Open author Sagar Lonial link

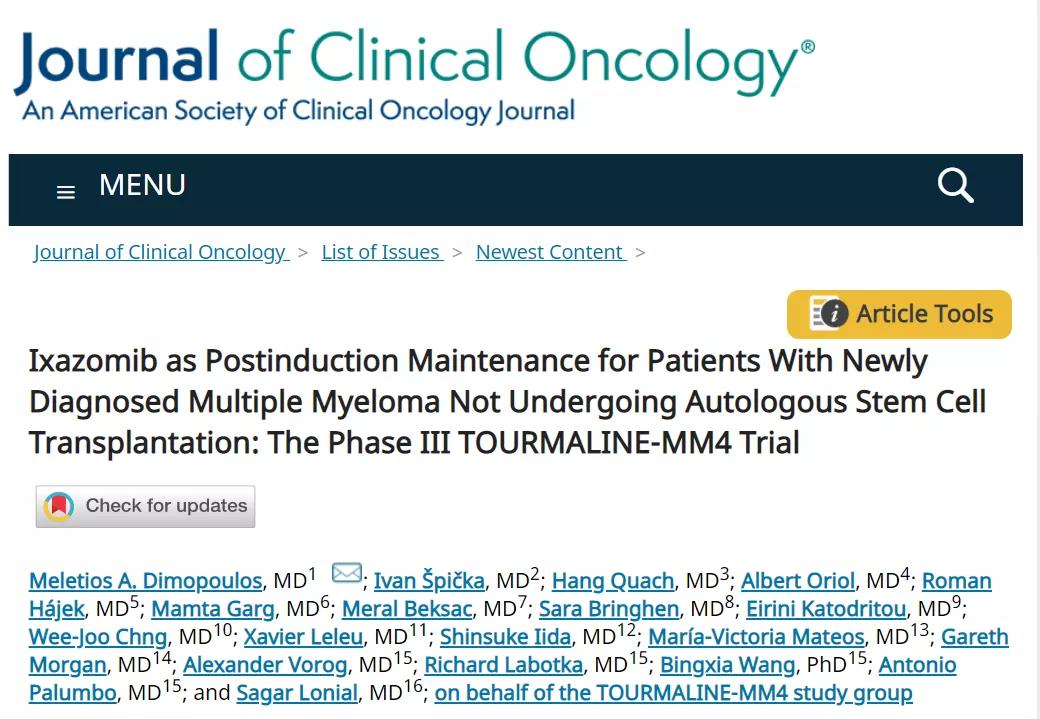[x=297, y=692]
